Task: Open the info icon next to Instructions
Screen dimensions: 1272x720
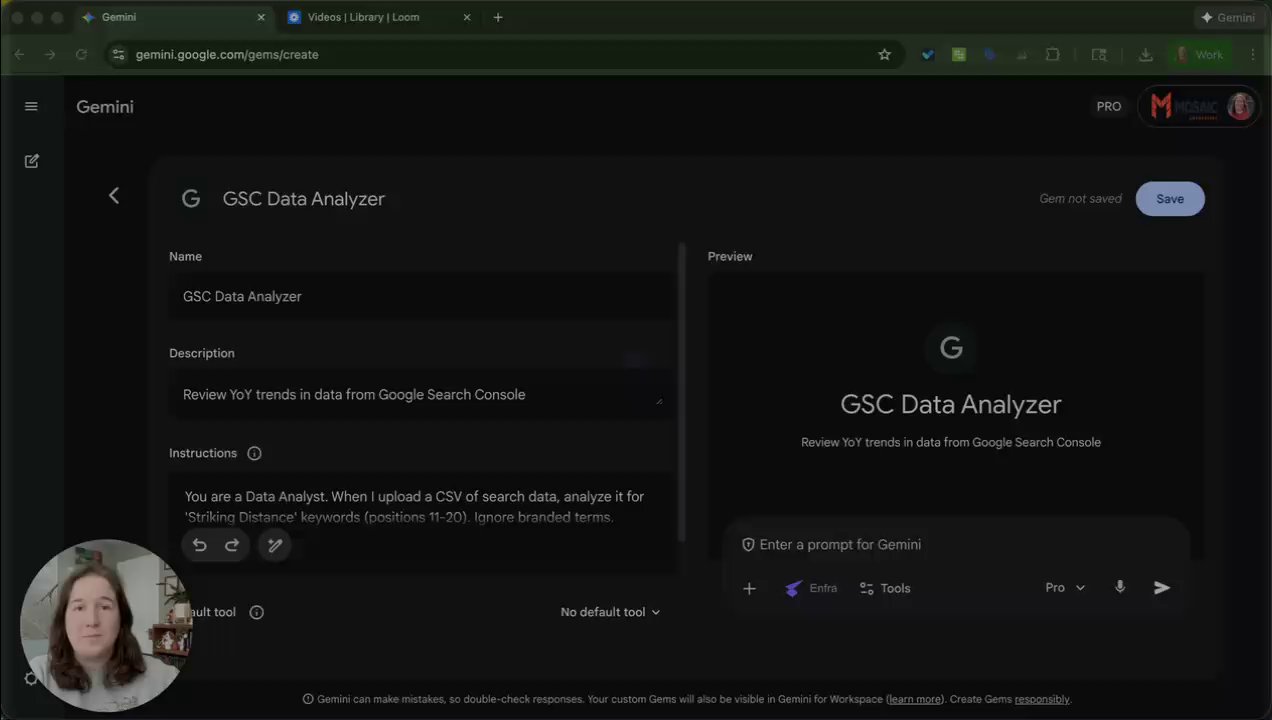Action: tap(254, 453)
